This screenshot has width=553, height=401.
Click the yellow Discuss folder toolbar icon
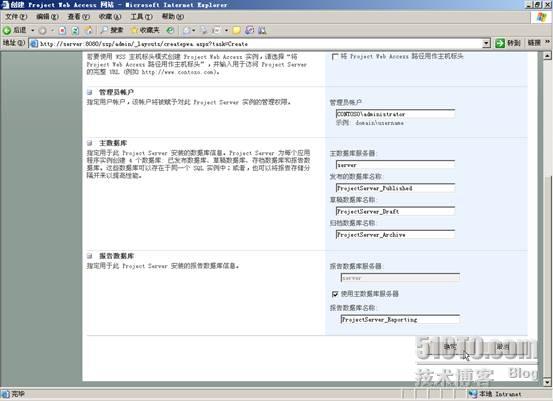tap(236, 31)
